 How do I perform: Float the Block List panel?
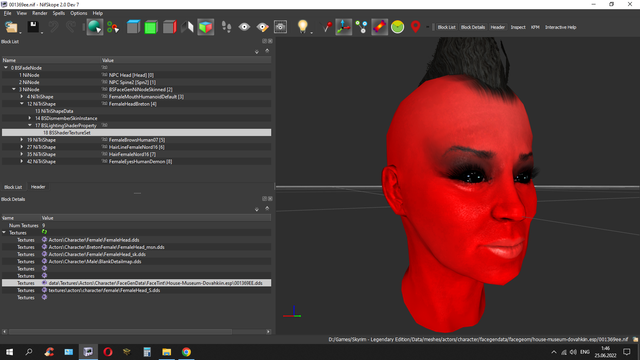click(x=264, y=41)
